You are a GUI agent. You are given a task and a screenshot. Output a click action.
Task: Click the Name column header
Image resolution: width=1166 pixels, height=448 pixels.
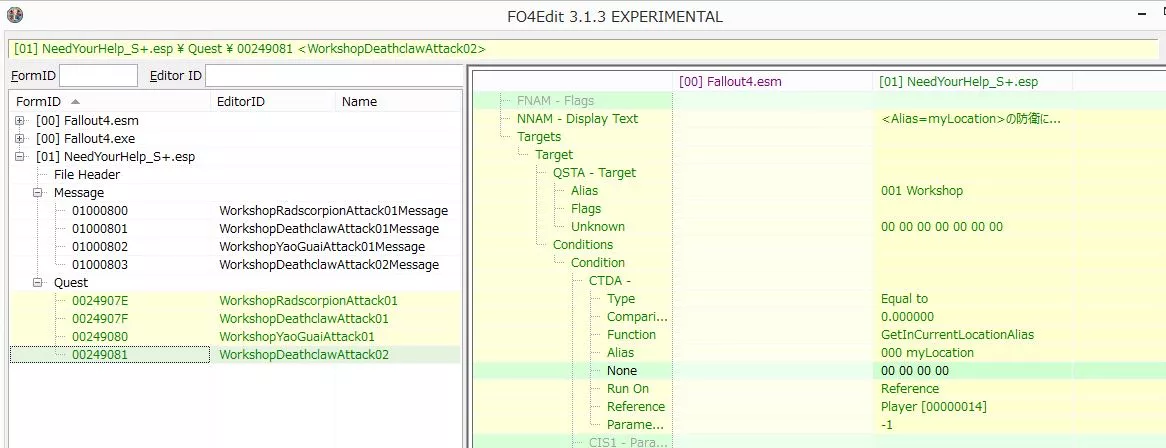359,101
